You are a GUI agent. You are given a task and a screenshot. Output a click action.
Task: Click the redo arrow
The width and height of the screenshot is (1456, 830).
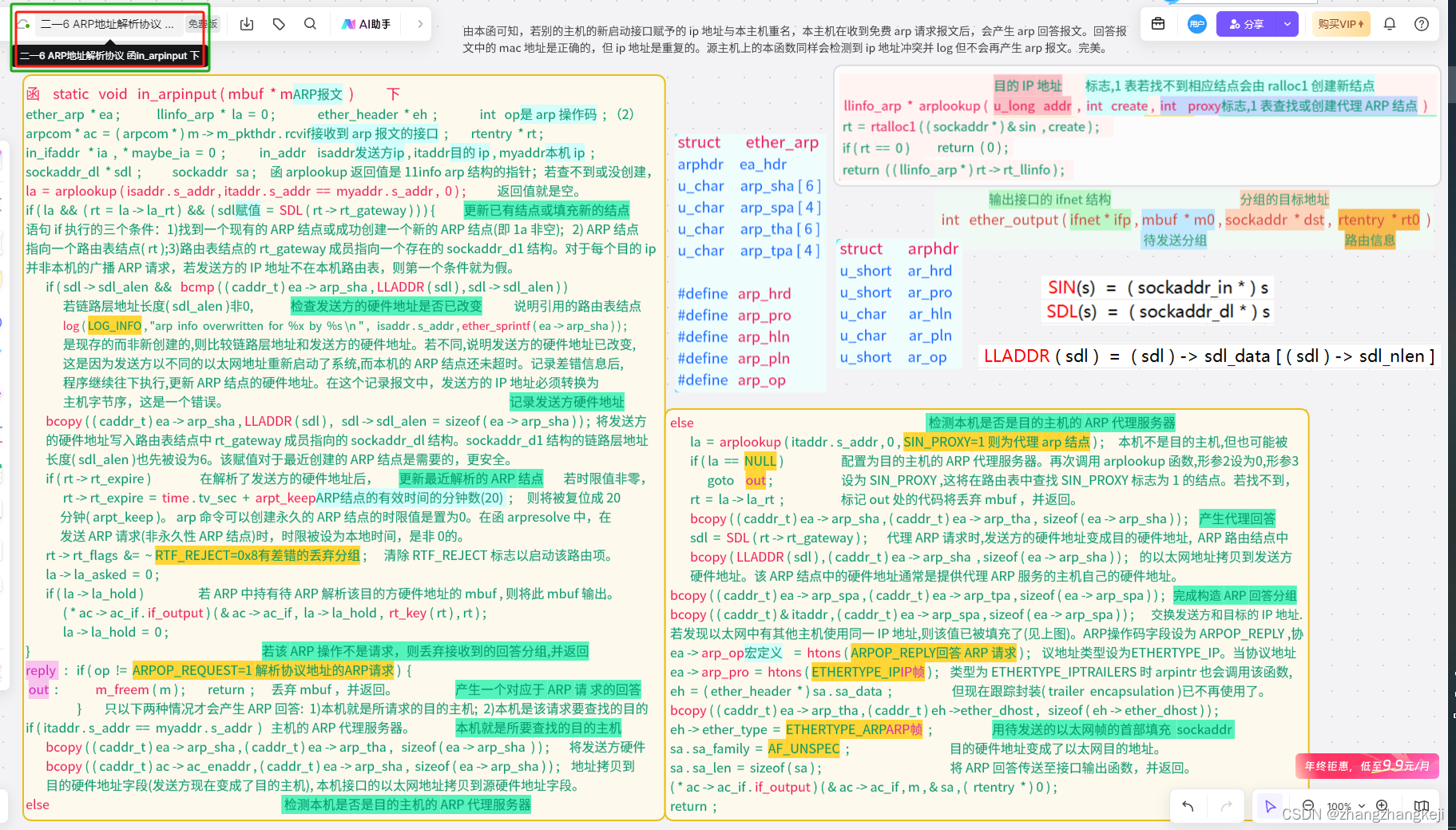(1227, 806)
